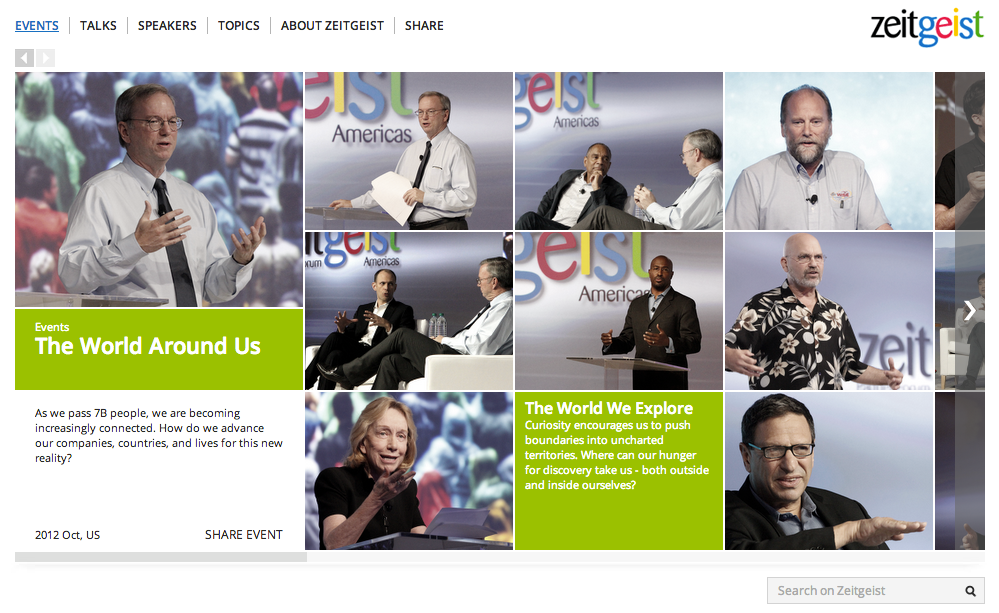Click the Zeitgeist logo

point(926,27)
